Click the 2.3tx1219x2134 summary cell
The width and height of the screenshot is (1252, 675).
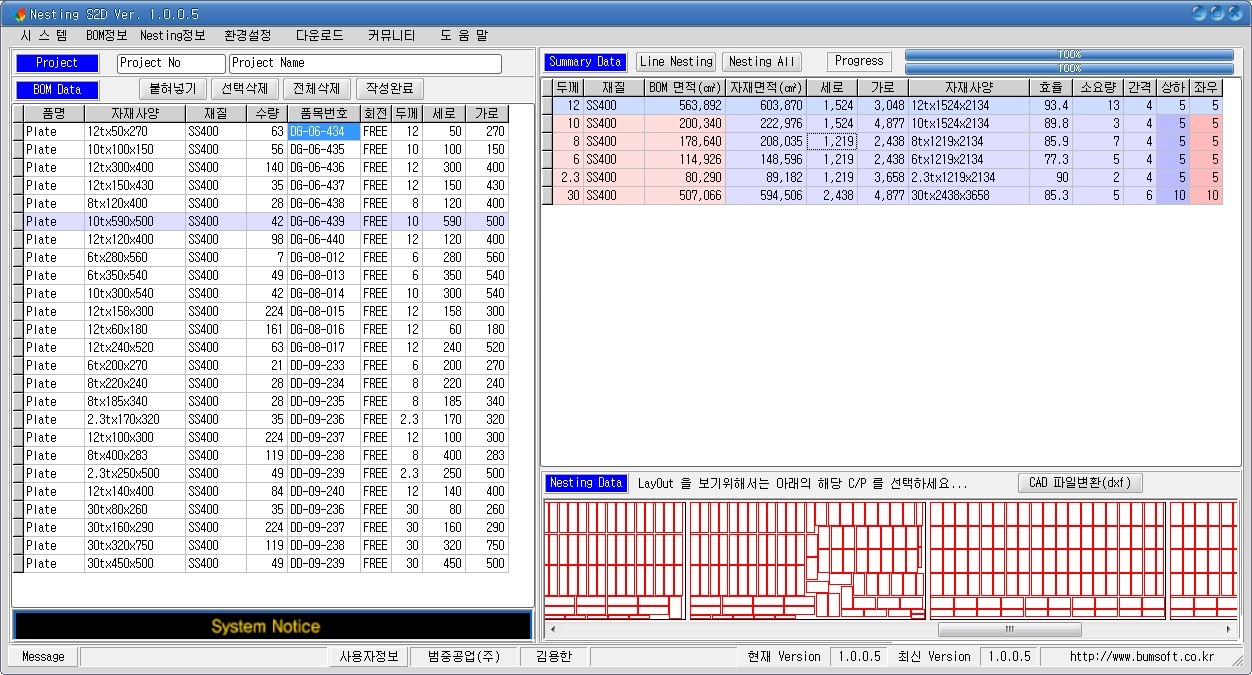pos(969,177)
